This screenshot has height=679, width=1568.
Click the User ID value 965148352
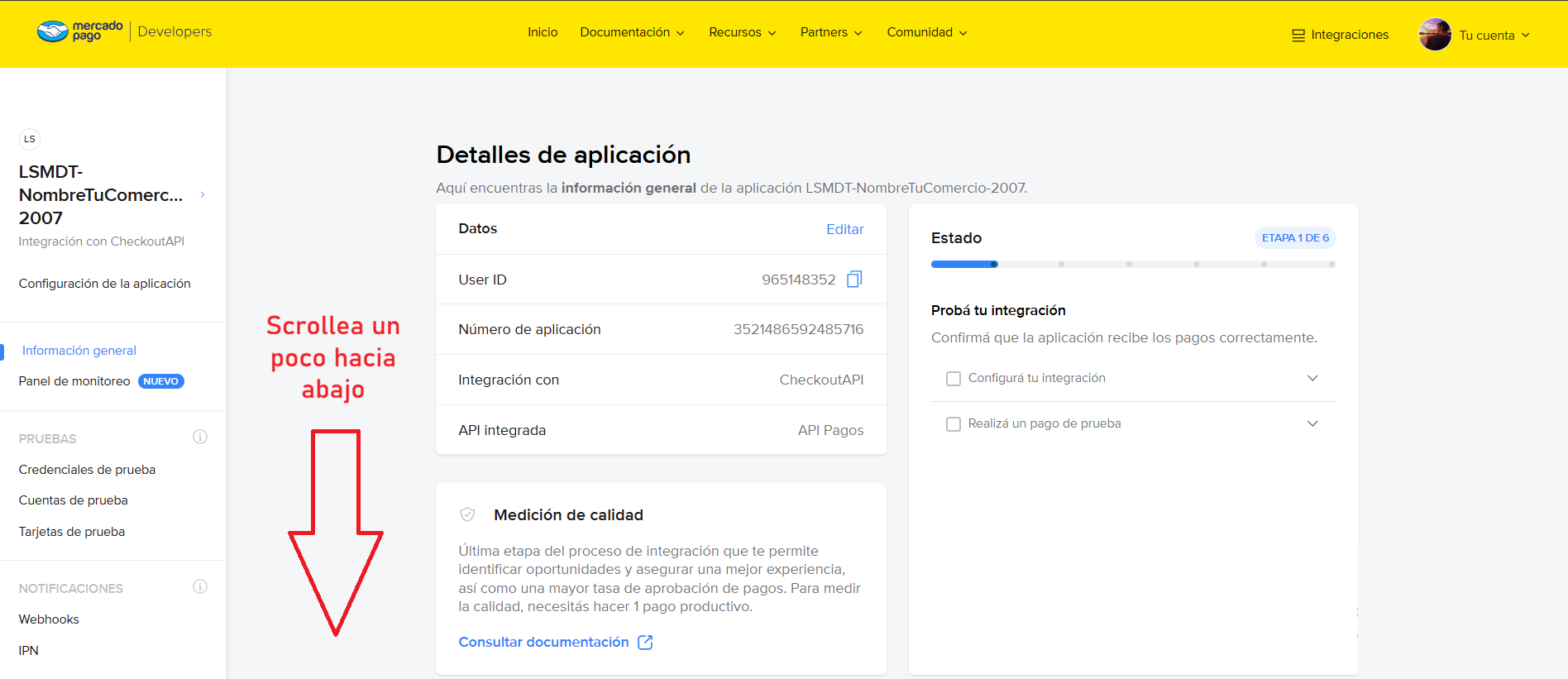[799, 280]
